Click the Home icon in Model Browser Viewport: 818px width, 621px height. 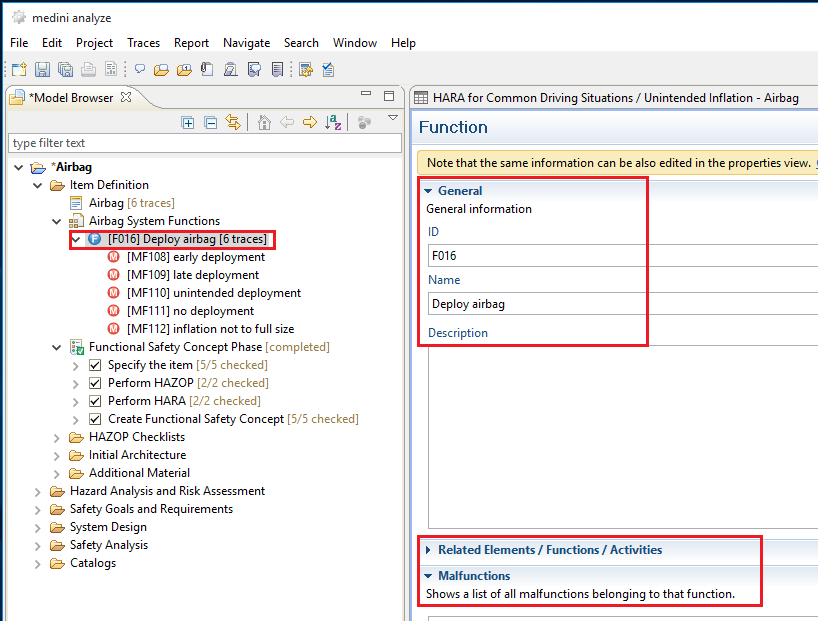click(264, 122)
